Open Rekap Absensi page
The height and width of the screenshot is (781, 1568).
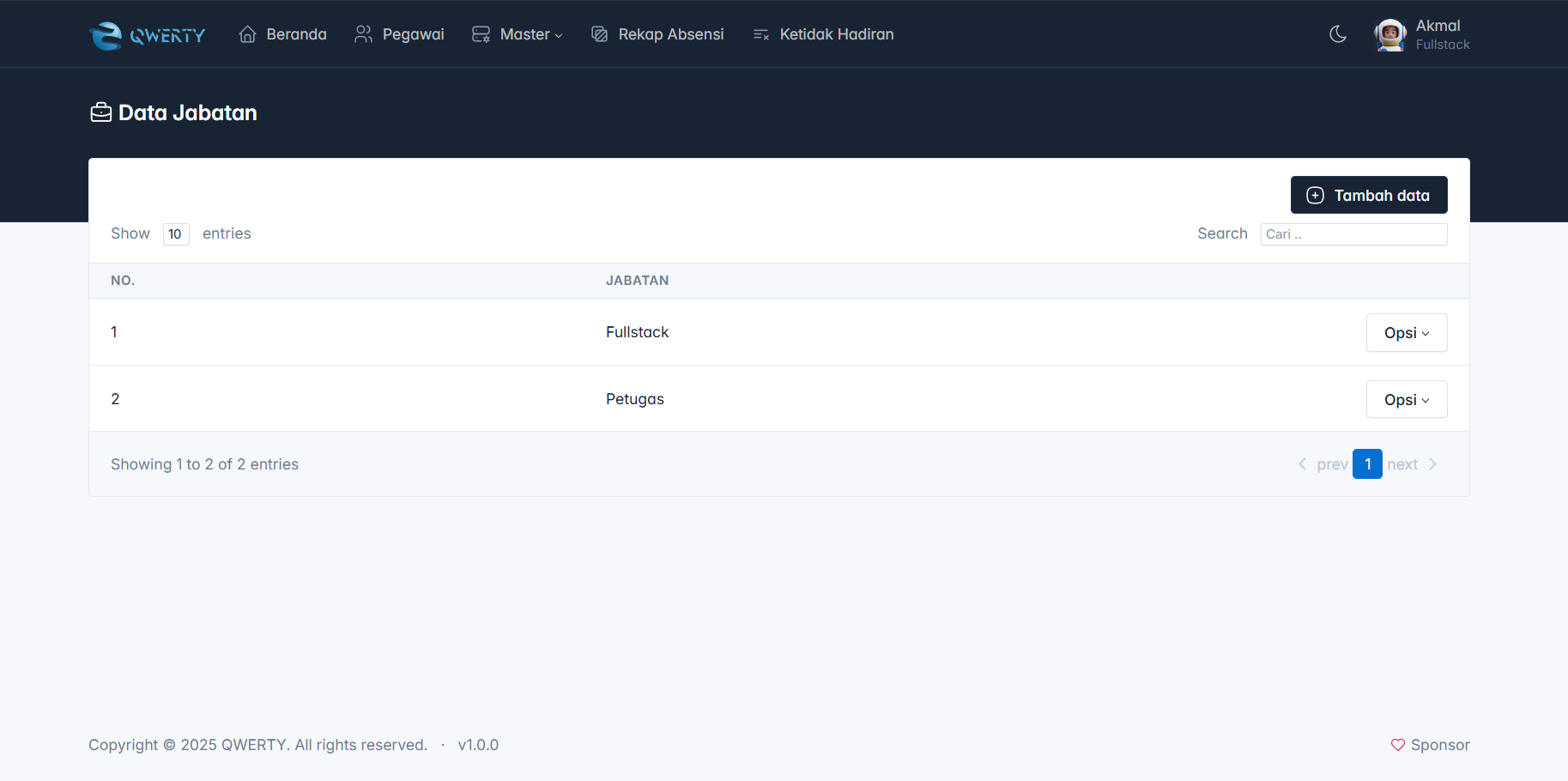[658, 34]
